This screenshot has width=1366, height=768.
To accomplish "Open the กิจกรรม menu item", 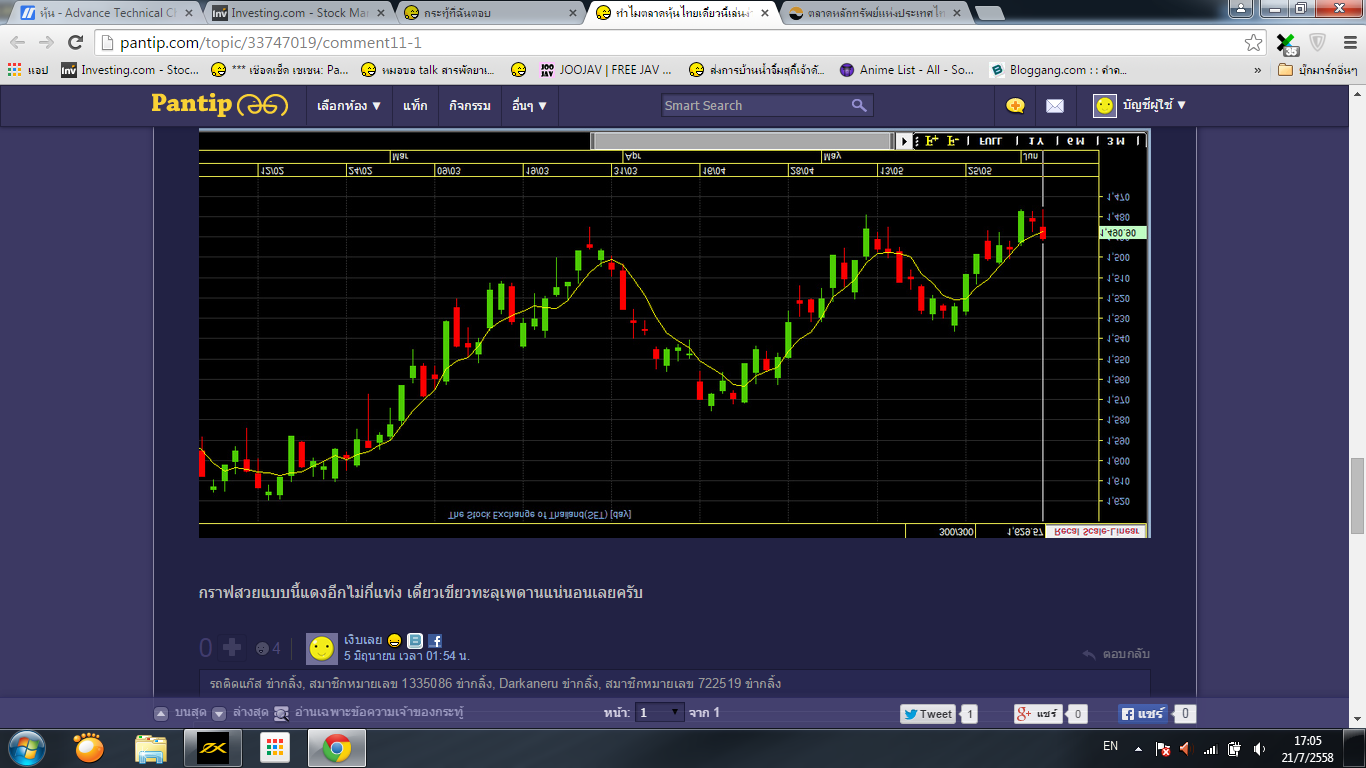I will [x=470, y=105].
